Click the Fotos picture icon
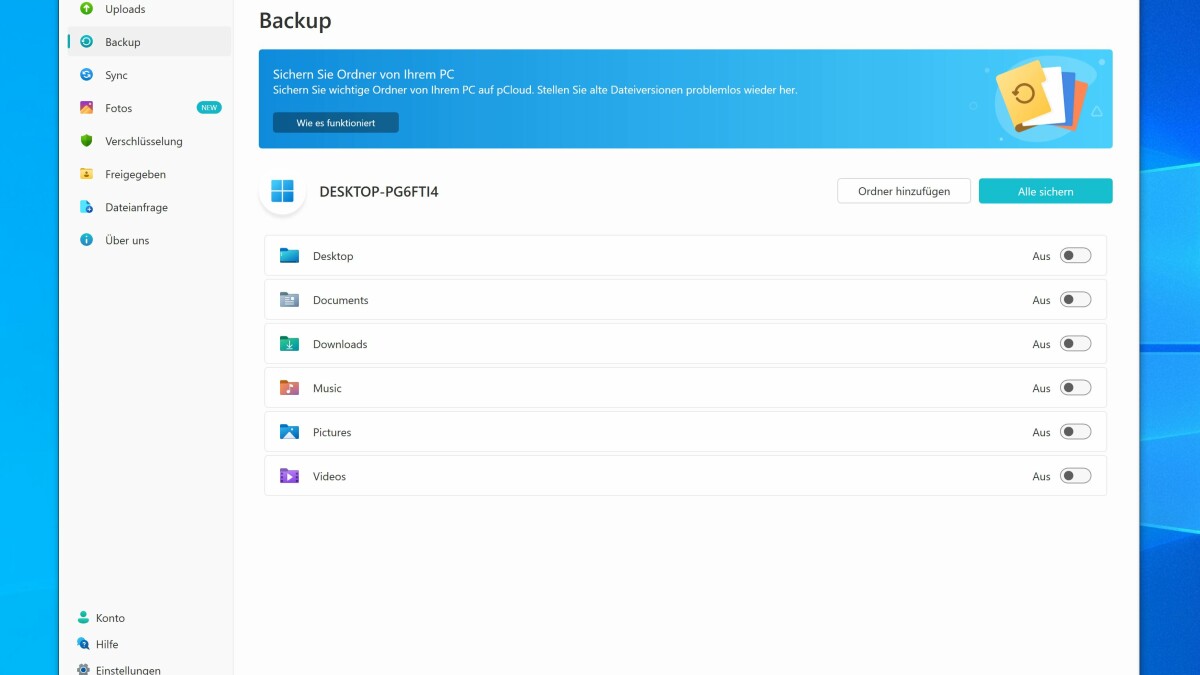This screenshot has width=1200, height=675. [x=86, y=108]
